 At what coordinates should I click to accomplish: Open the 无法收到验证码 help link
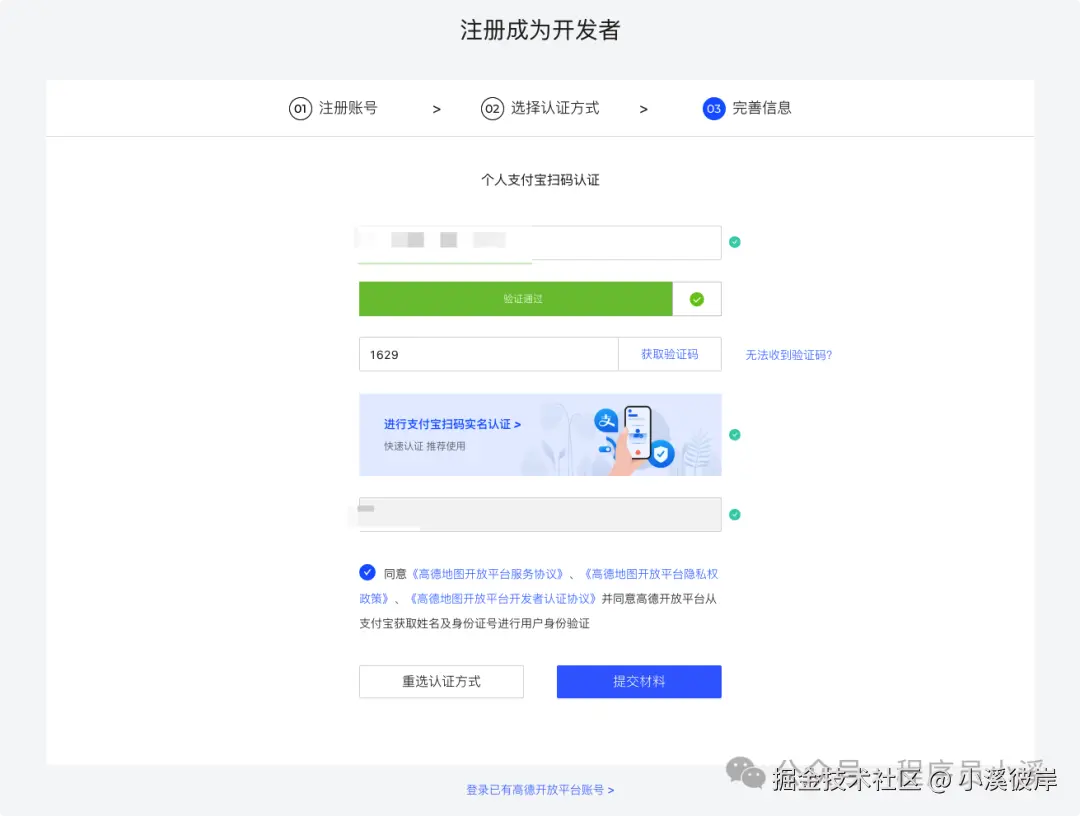pos(789,354)
